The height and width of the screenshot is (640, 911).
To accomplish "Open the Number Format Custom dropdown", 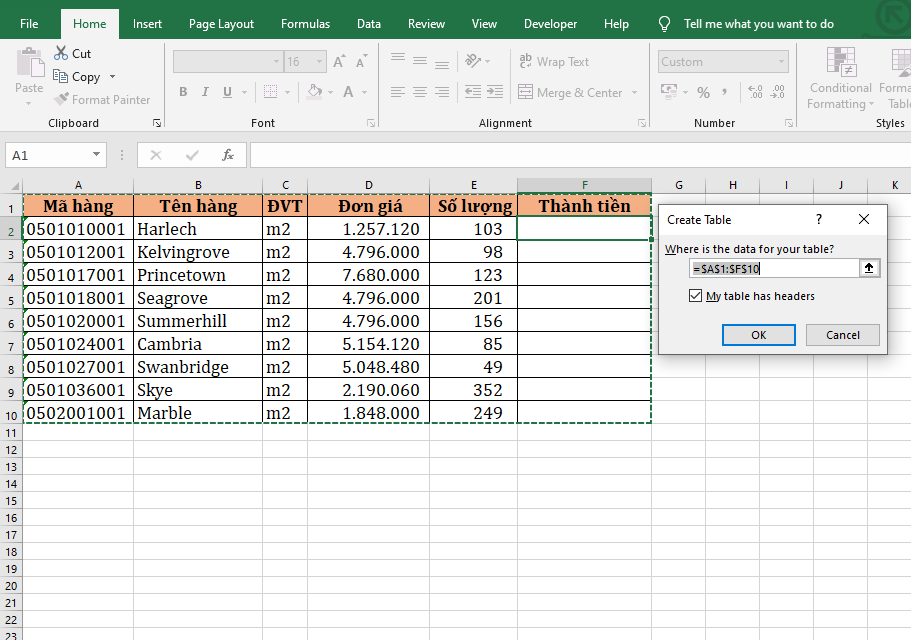I will tap(781, 62).
